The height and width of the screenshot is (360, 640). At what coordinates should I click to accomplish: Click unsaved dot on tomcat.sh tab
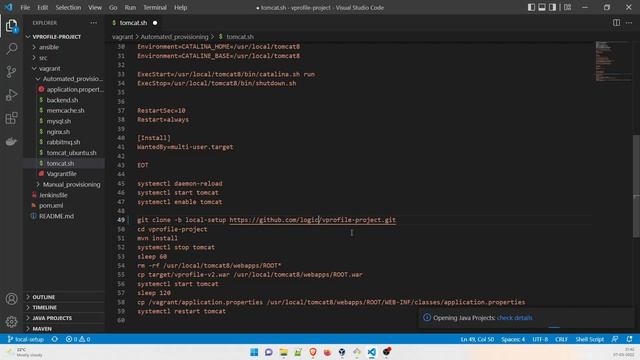click(x=155, y=23)
